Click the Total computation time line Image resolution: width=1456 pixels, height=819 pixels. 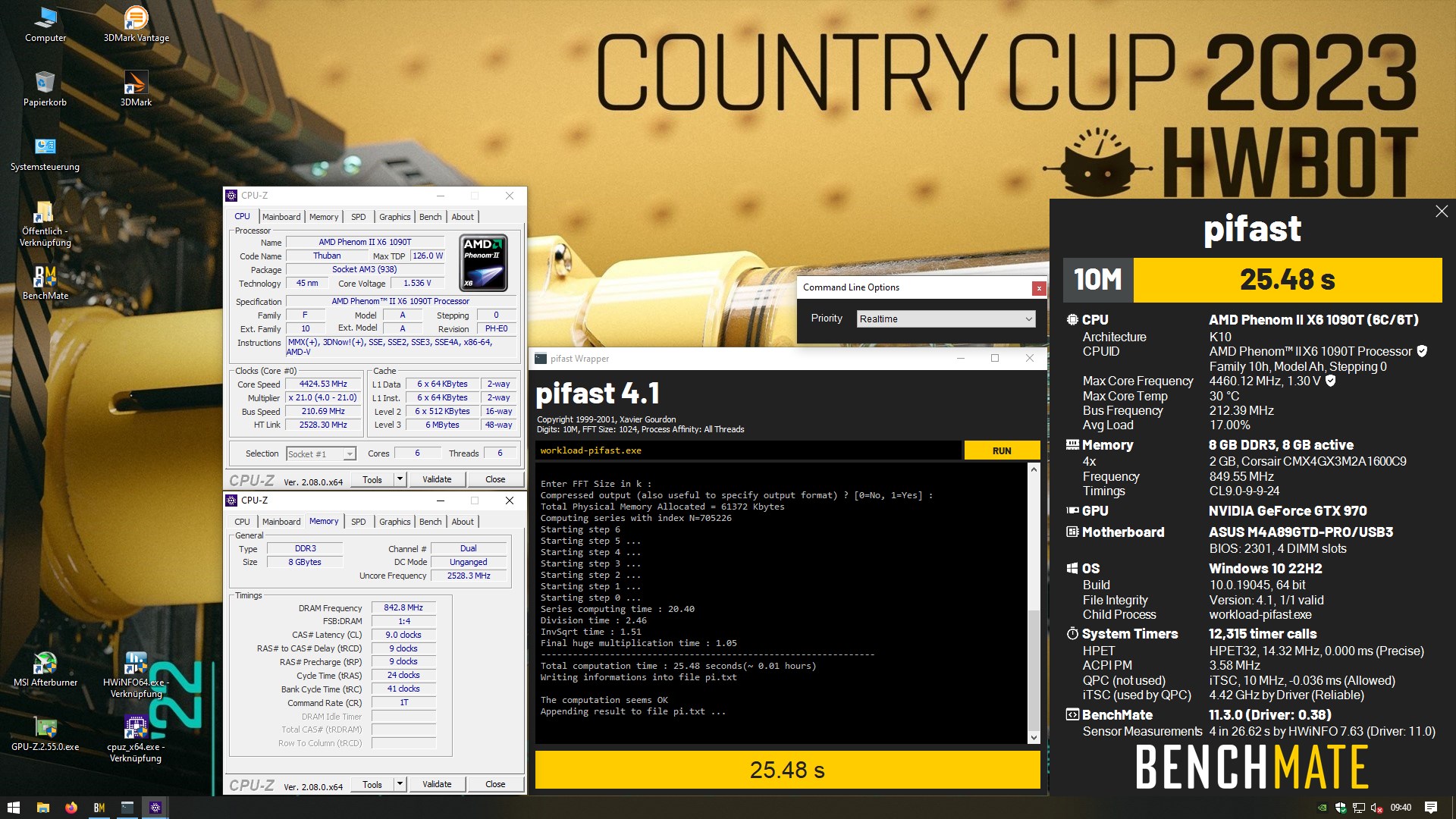tap(678, 666)
